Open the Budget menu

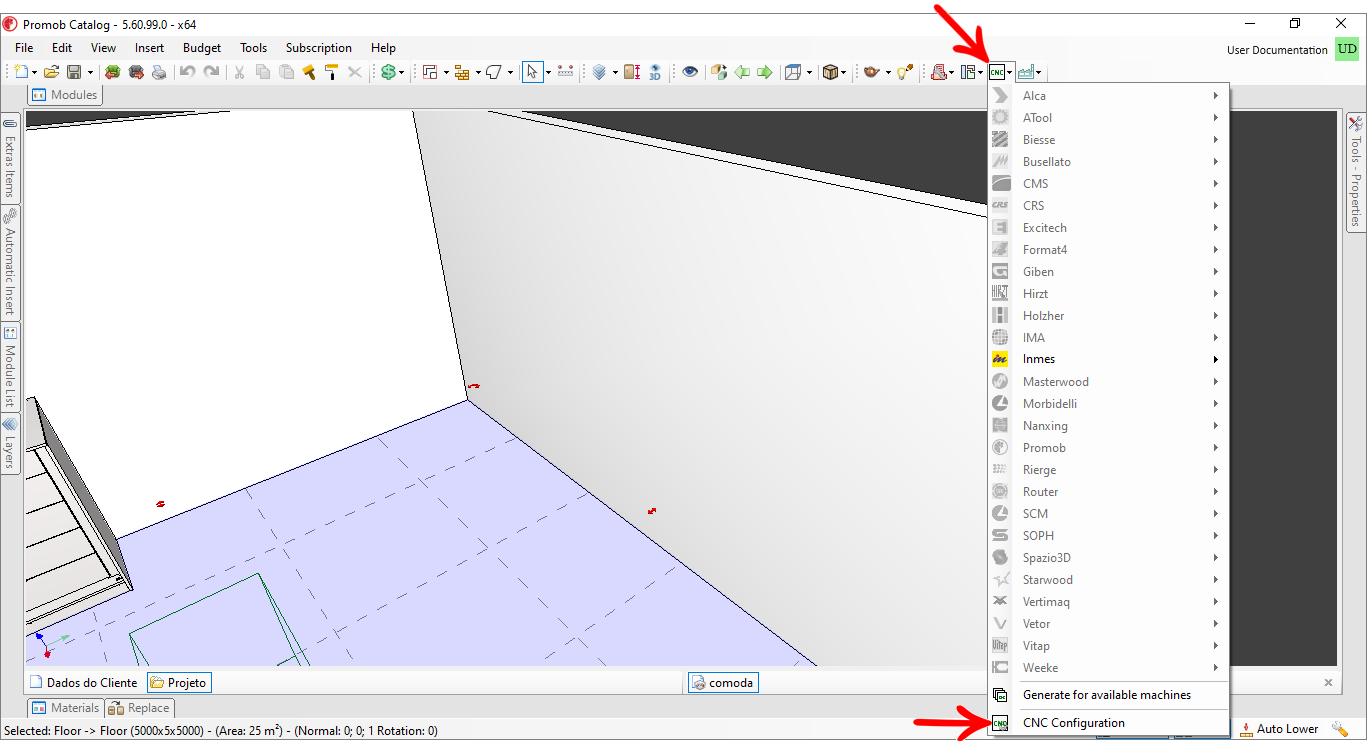pos(202,48)
